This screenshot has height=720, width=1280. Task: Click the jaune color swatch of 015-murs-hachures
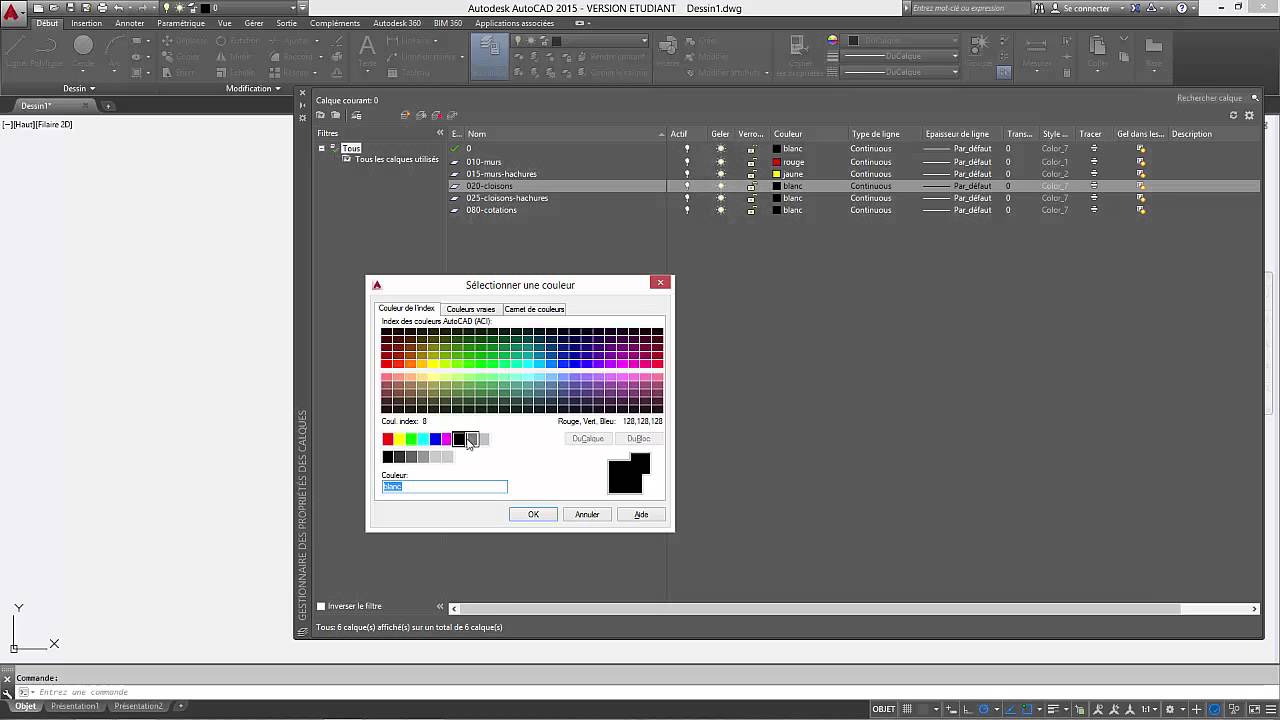(x=777, y=174)
